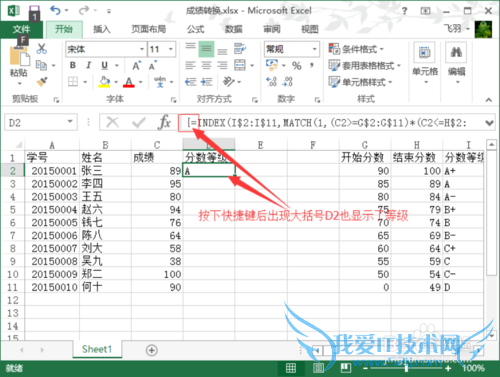Click the Copy icon in clipboard group

[41, 65]
